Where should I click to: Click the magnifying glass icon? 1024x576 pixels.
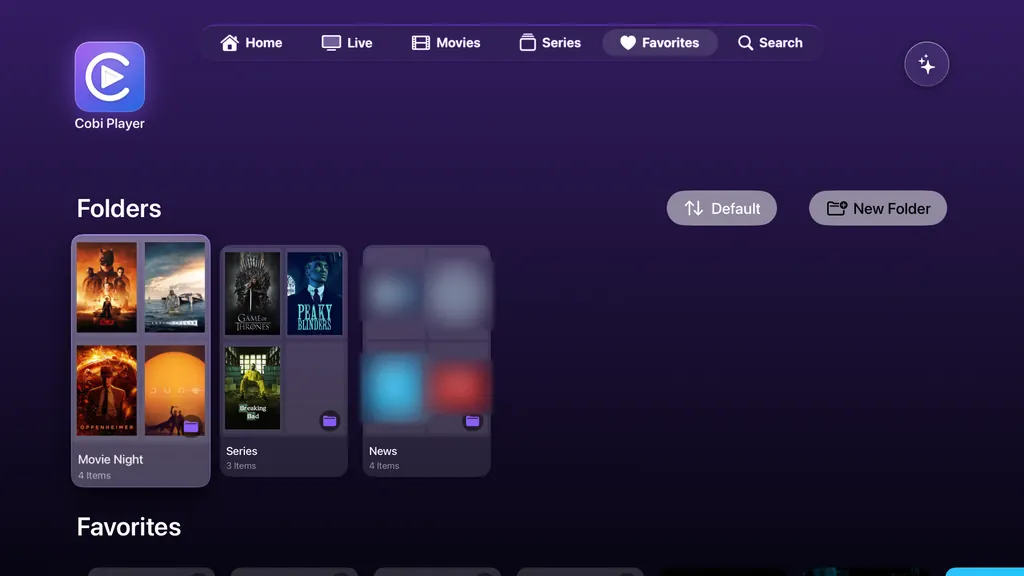pos(745,43)
